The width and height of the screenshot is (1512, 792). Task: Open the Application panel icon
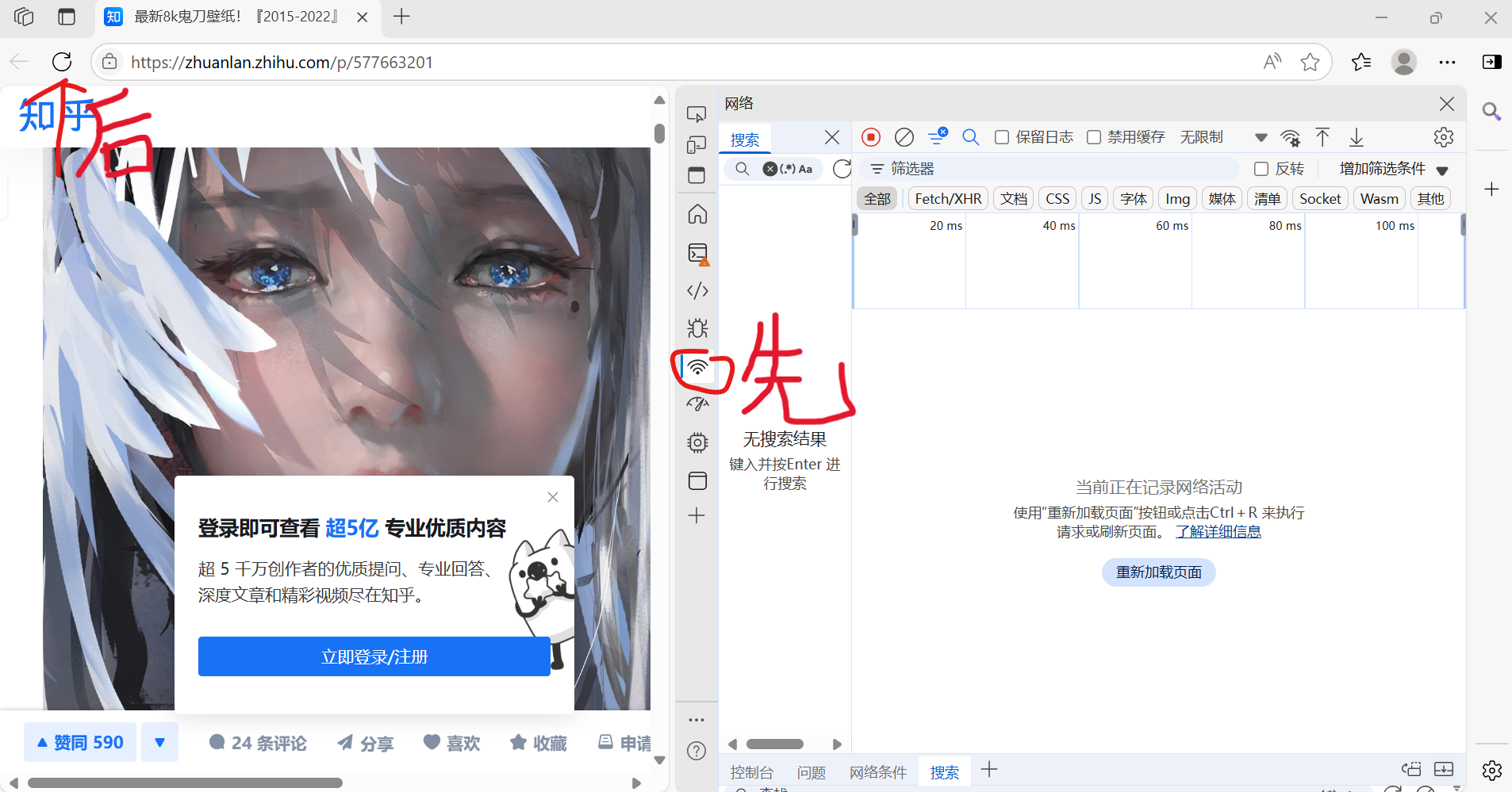[x=697, y=480]
